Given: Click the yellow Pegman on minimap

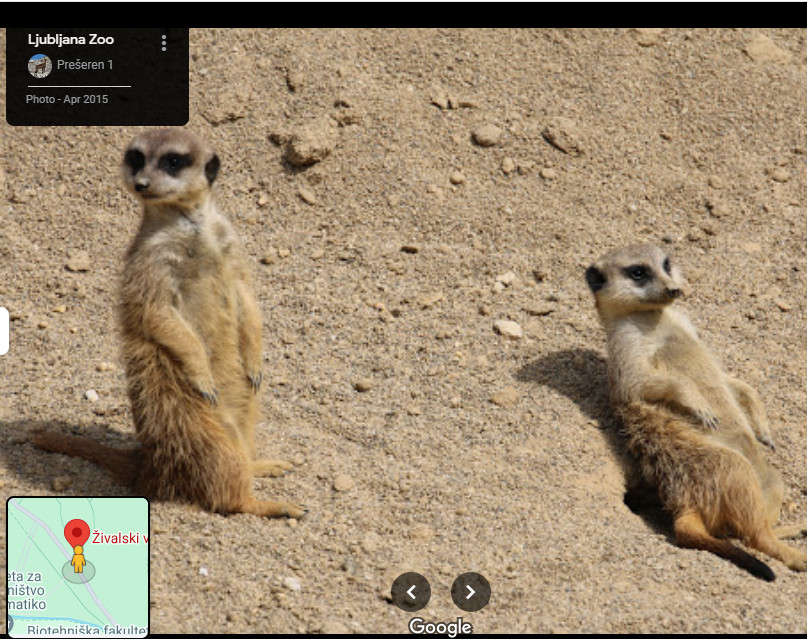Looking at the screenshot, I should coord(78,561).
